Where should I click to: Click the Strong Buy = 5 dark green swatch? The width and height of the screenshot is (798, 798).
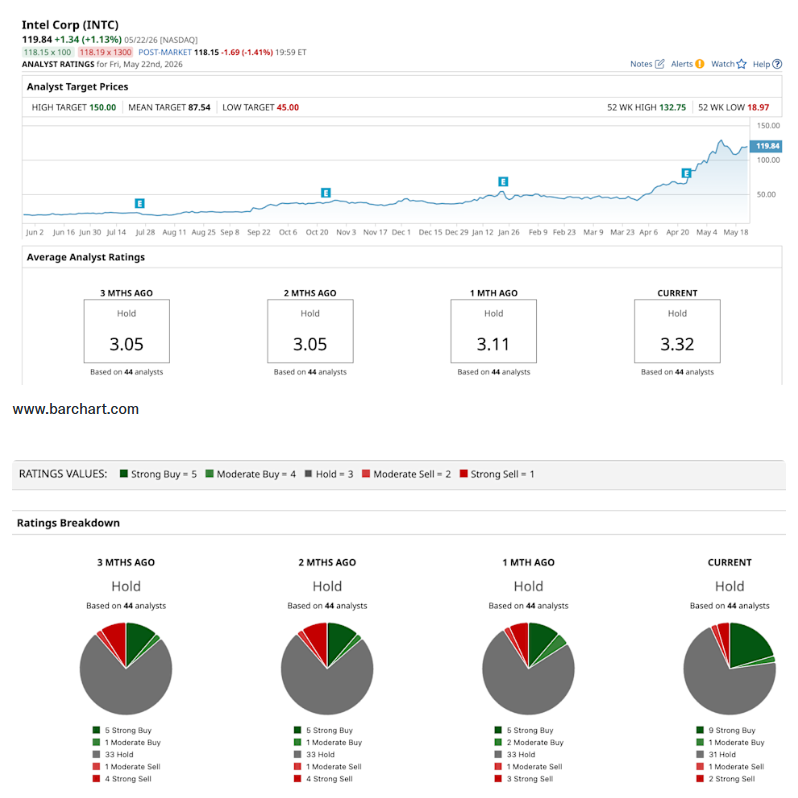click(x=124, y=474)
